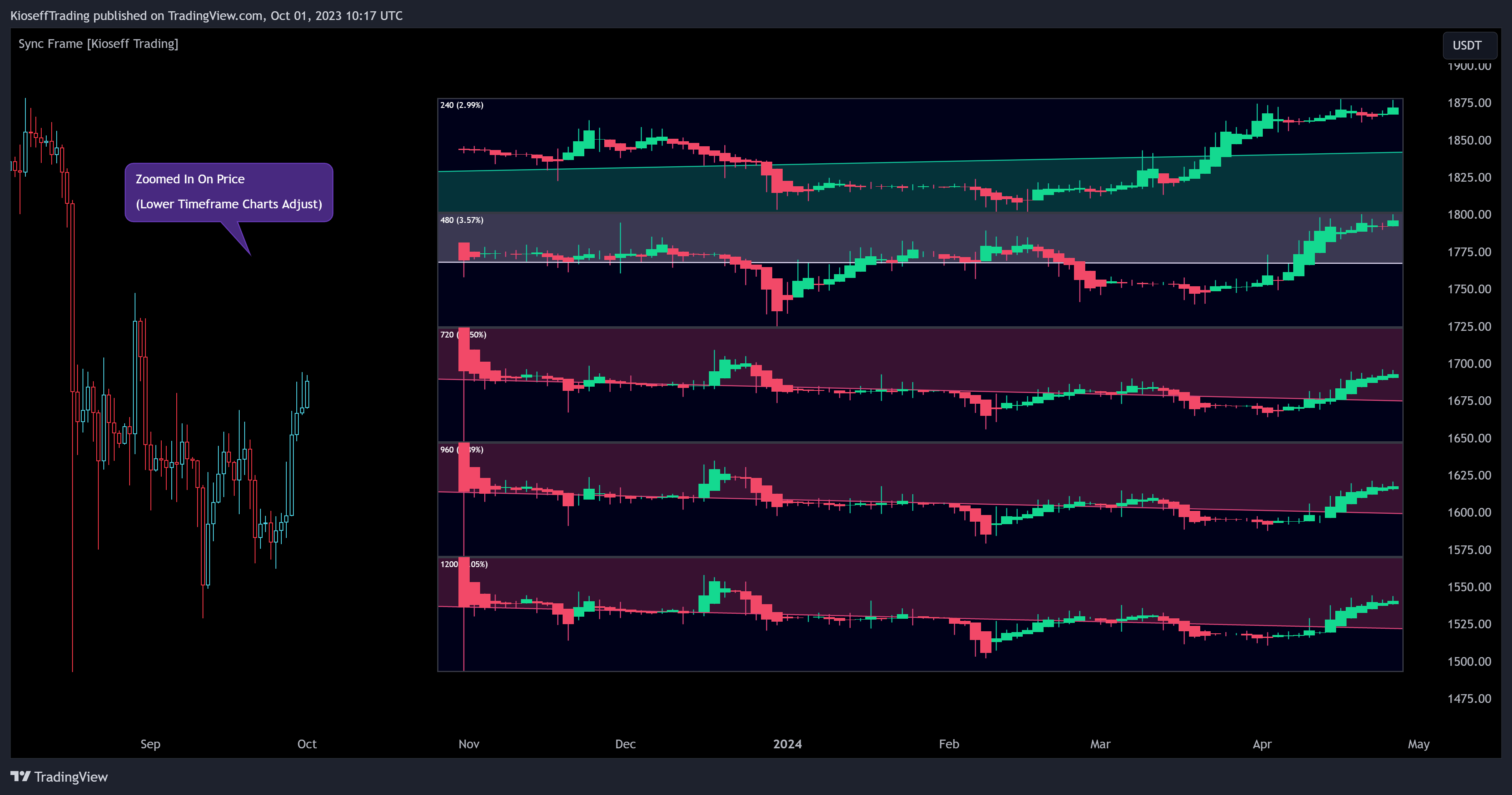Click the May label on time axis

pos(1419,744)
